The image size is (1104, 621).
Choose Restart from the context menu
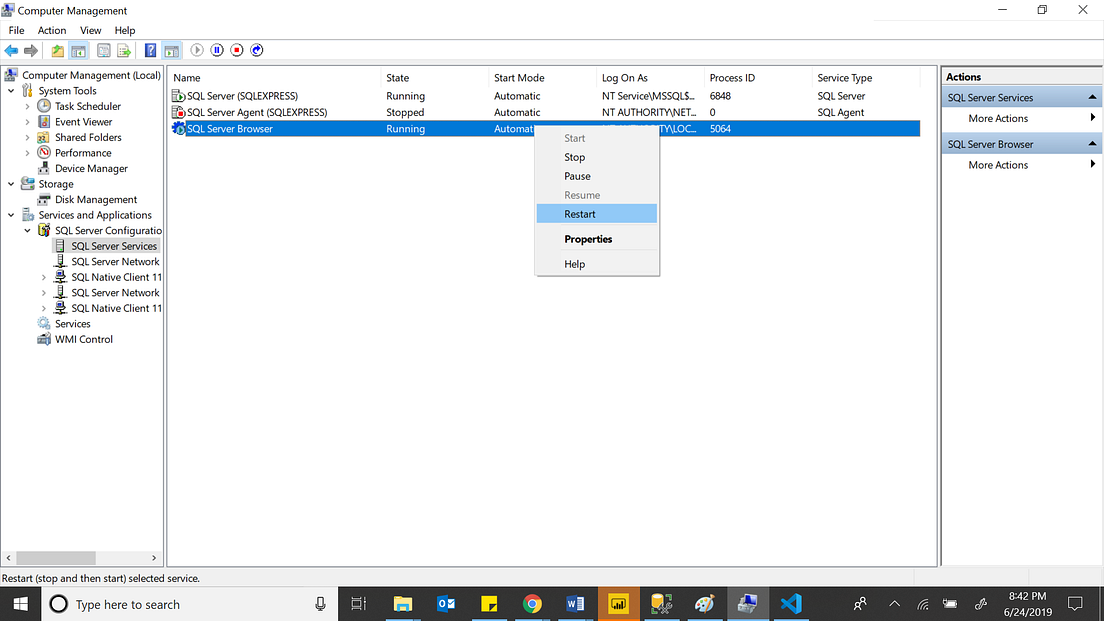581,213
